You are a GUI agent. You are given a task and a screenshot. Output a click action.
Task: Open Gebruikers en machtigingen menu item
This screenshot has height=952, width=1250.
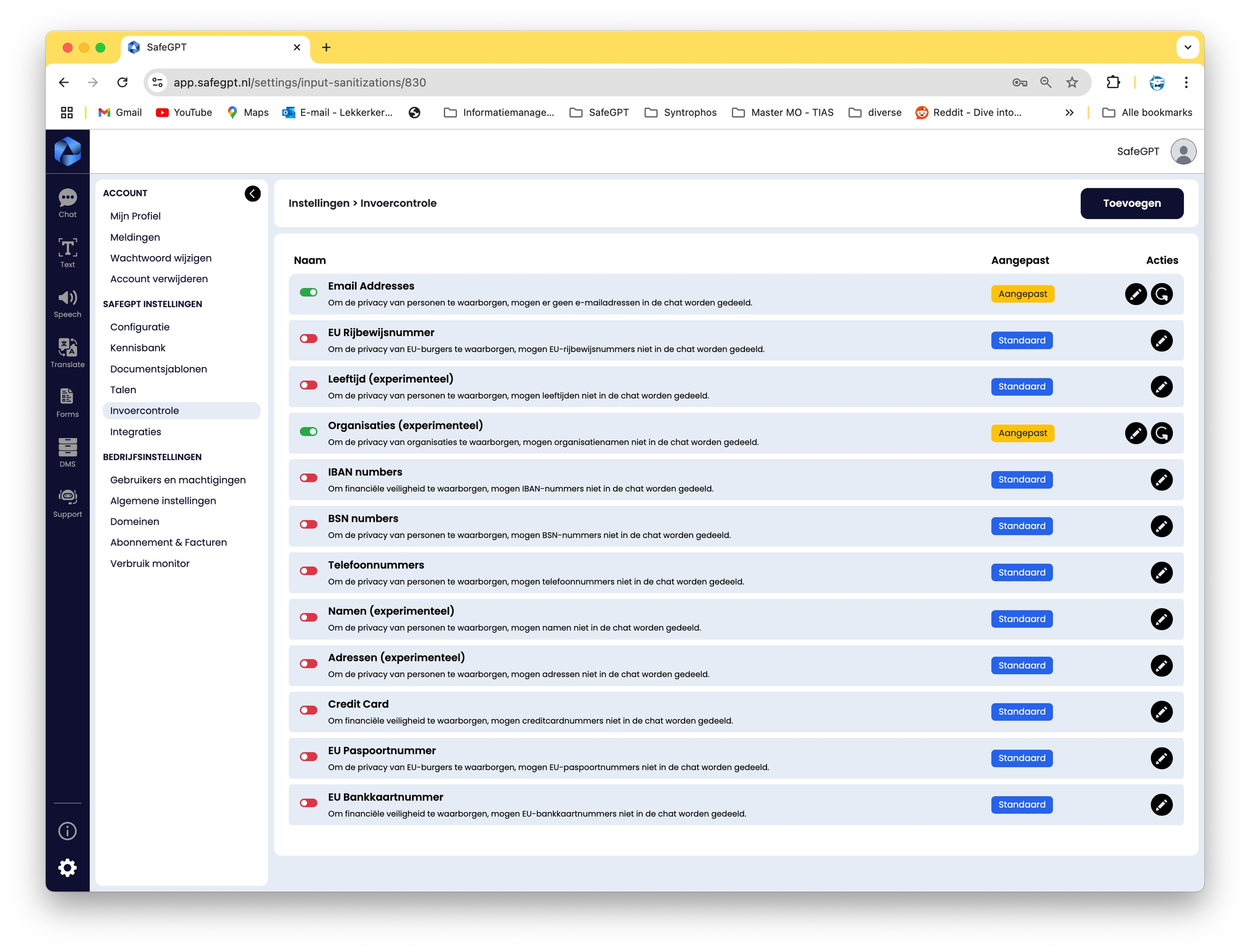pyautogui.click(x=177, y=480)
